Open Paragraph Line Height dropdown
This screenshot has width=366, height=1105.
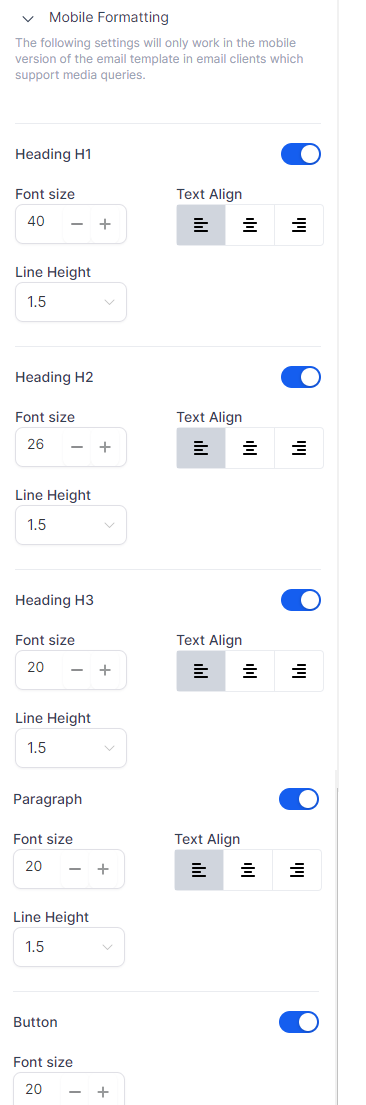point(68,946)
